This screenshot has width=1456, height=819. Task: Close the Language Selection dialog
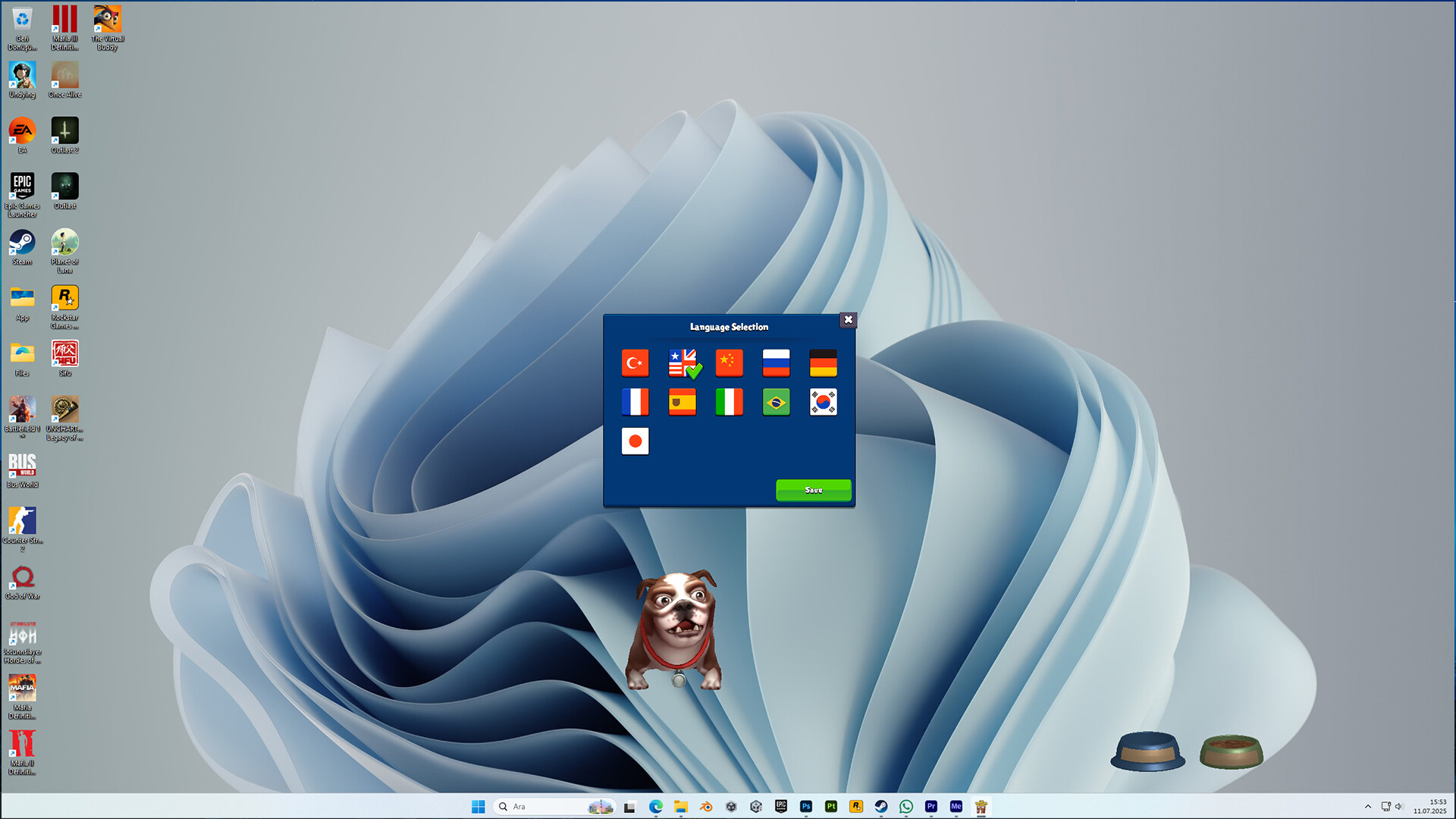[x=848, y=319]
